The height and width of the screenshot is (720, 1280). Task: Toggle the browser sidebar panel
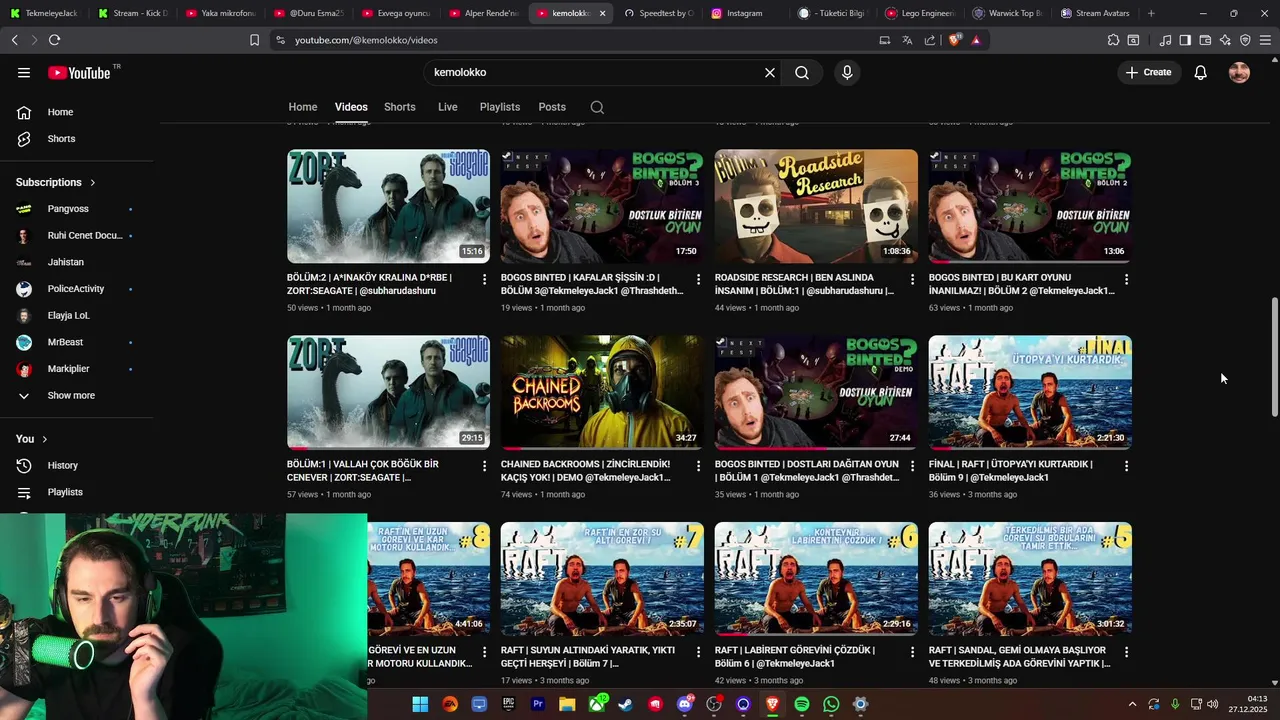1185,40
